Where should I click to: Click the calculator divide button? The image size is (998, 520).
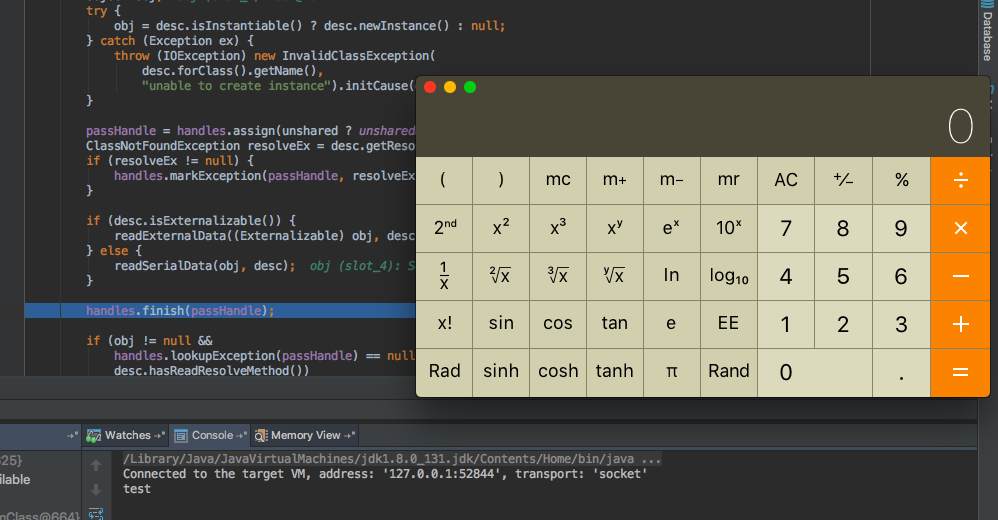point(960,180)
